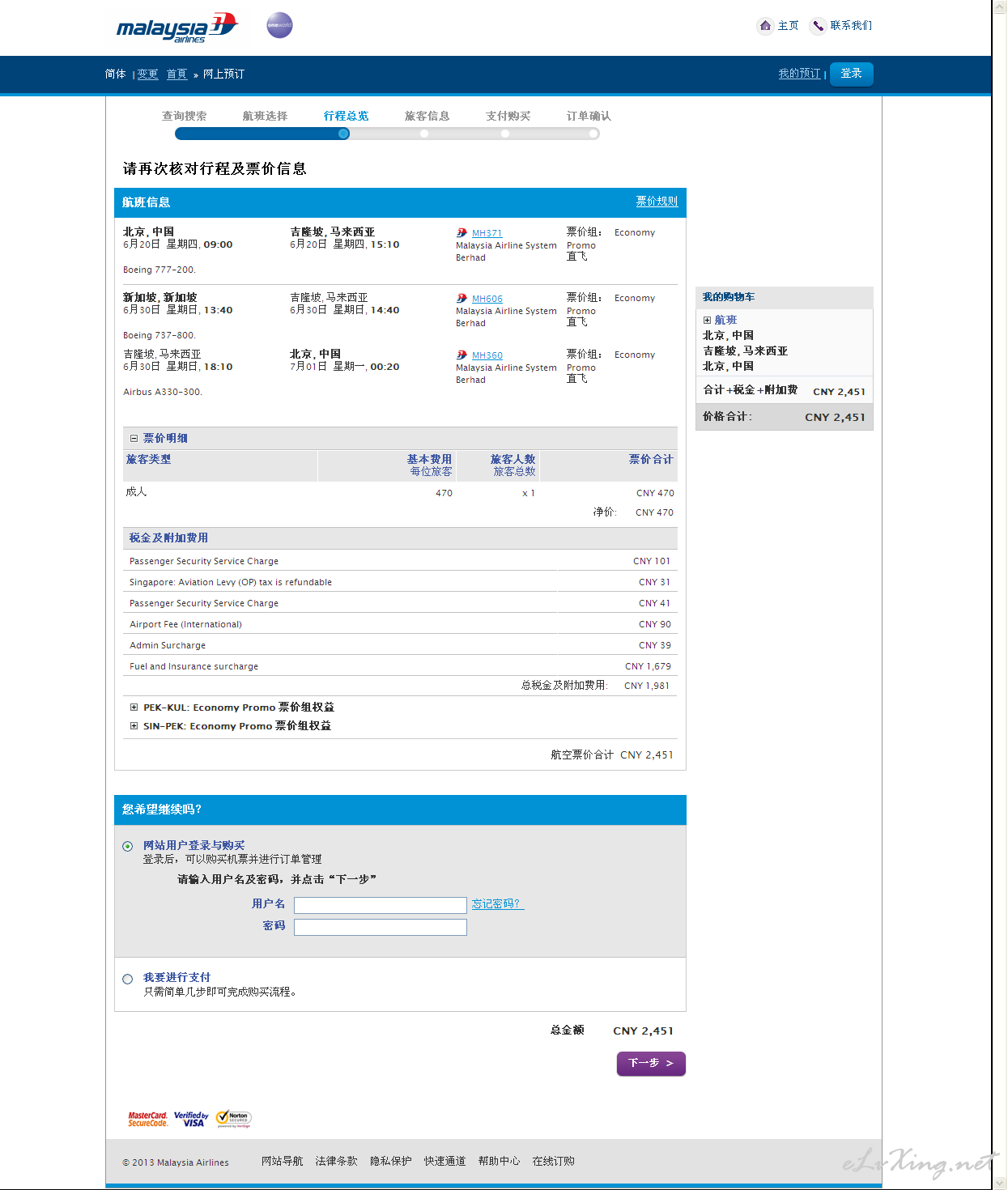Go to the 支付购买 step

coord(508,116)
